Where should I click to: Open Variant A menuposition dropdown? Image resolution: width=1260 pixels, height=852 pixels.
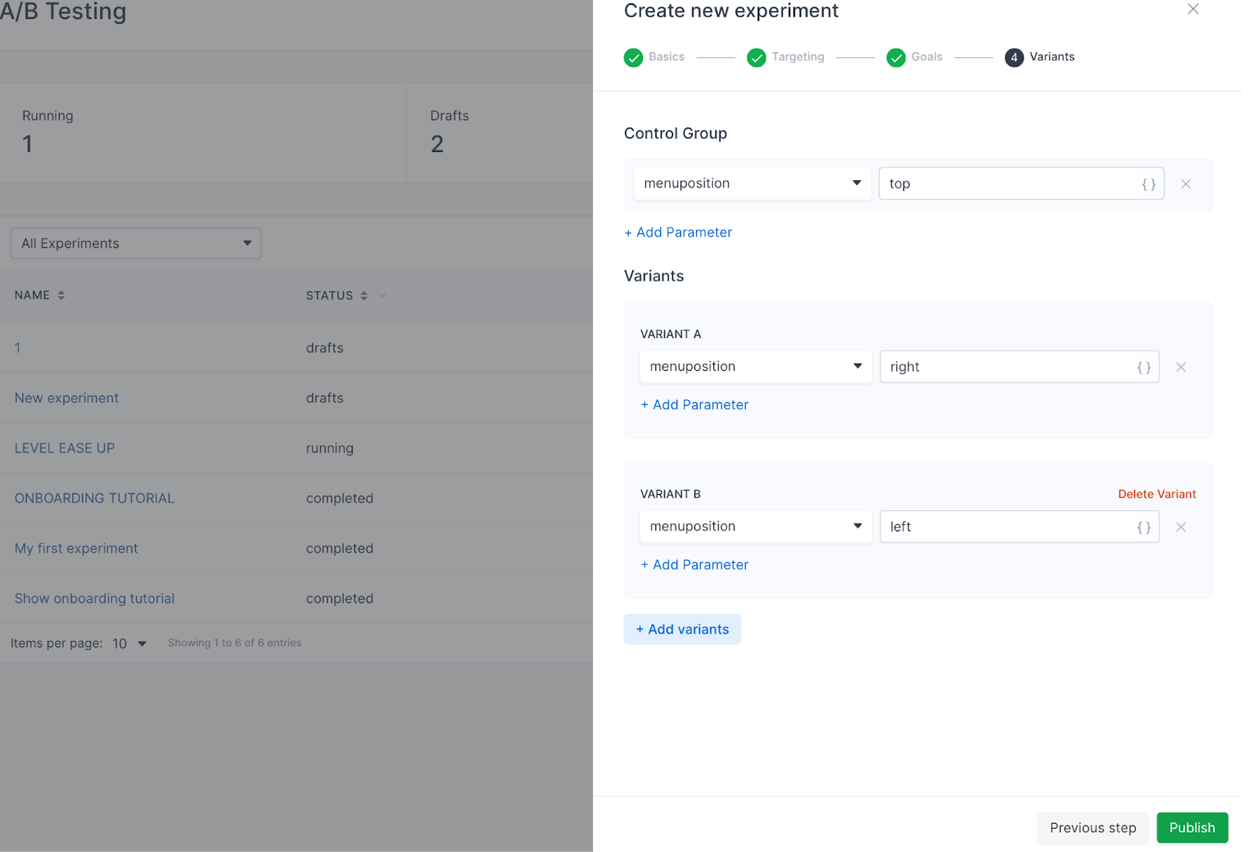(756, 366)
